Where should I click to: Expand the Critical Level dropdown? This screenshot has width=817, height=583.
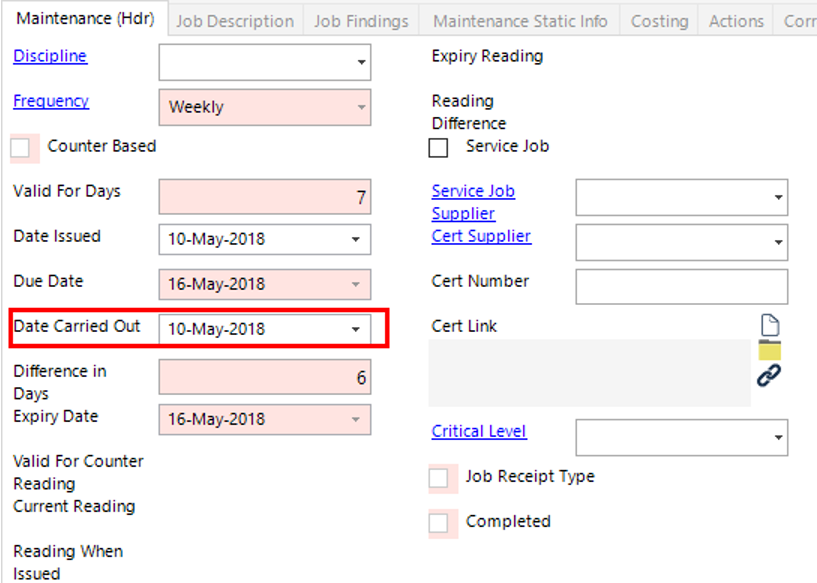pyautogui.click(x=777, y=437)
